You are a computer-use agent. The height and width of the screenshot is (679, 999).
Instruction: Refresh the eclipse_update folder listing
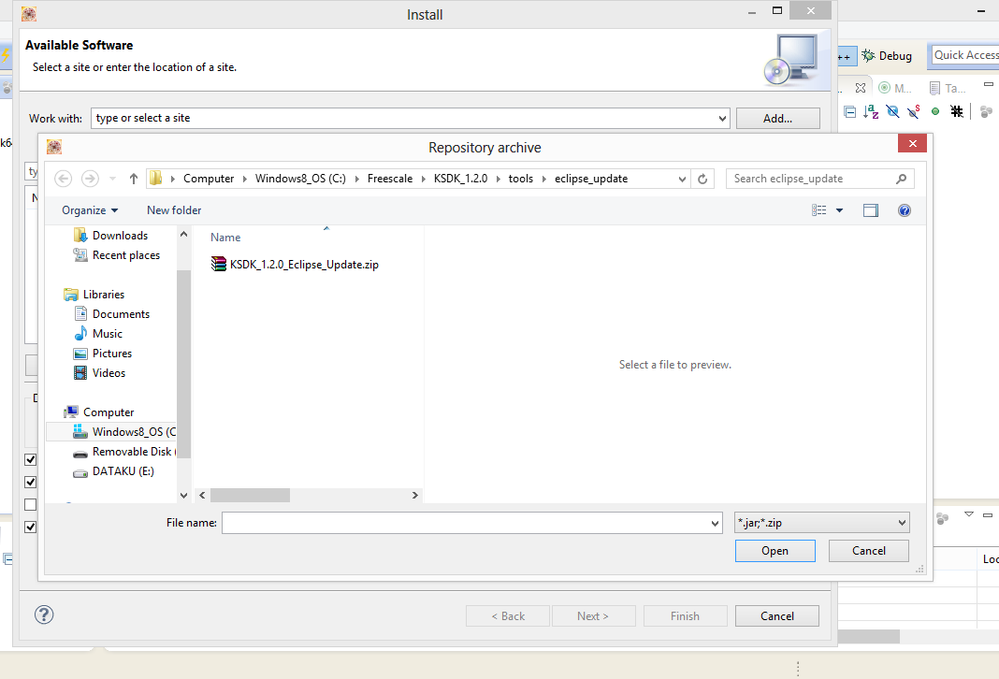(702, 179)
